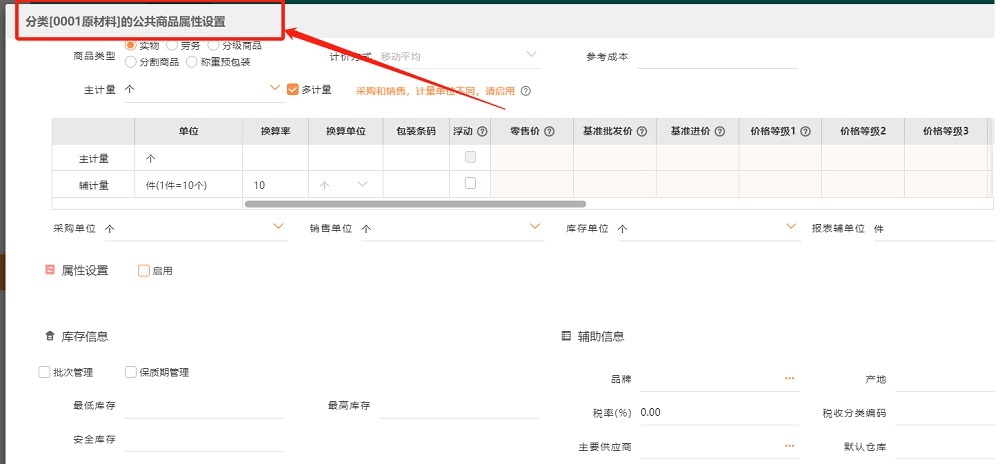
Task: Toggle 浮动 checkbox in the 主计量 row
Action: coord(470,157)
